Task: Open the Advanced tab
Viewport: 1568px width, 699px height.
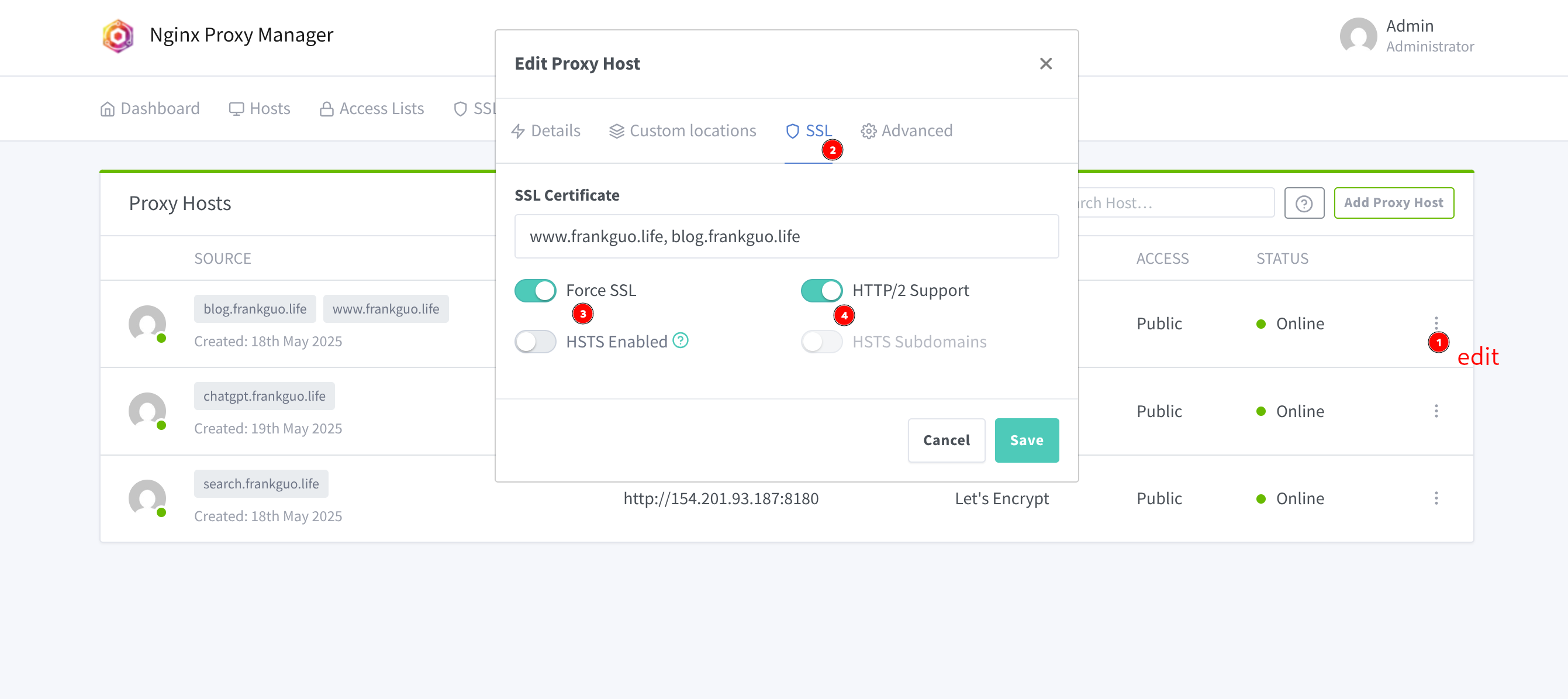Action: [x=906, y=131]
